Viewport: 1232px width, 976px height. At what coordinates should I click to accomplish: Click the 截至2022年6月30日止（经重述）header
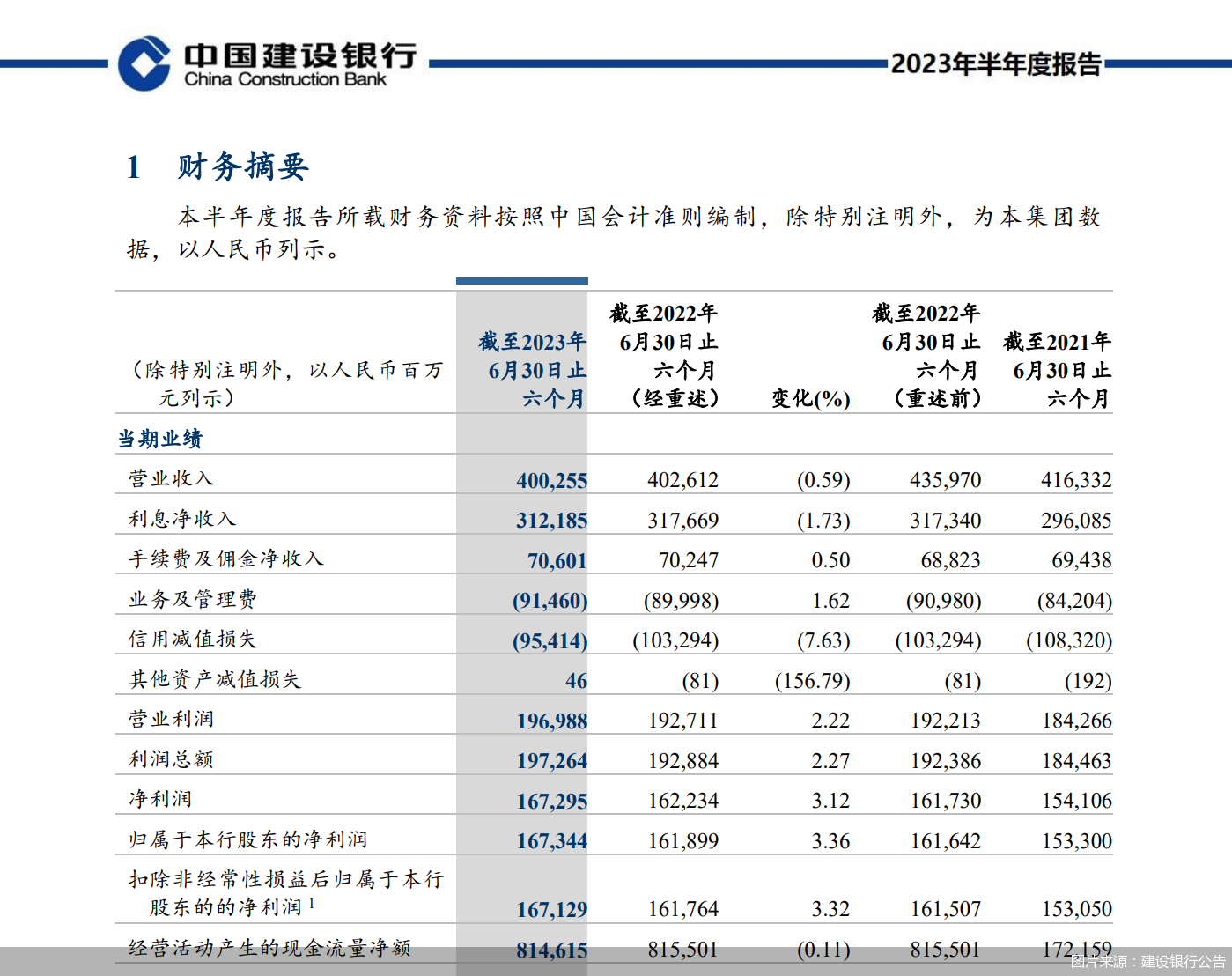click(663, 355)
